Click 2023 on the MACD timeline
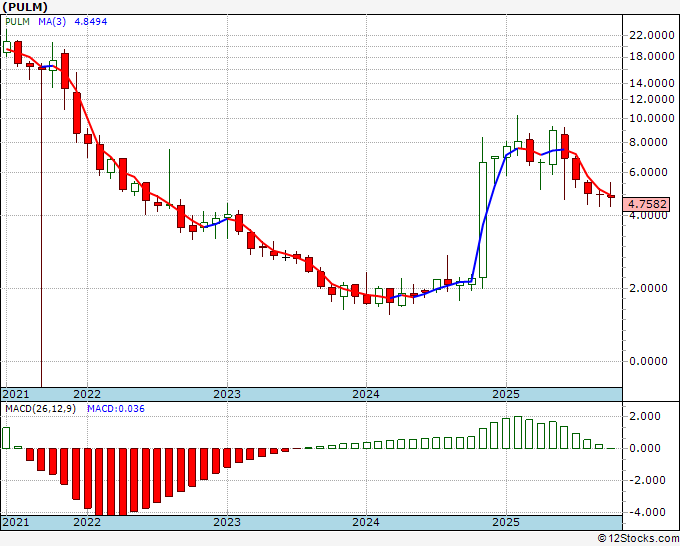This screenshot has height=546, width=680. click(x=227, y=522)
